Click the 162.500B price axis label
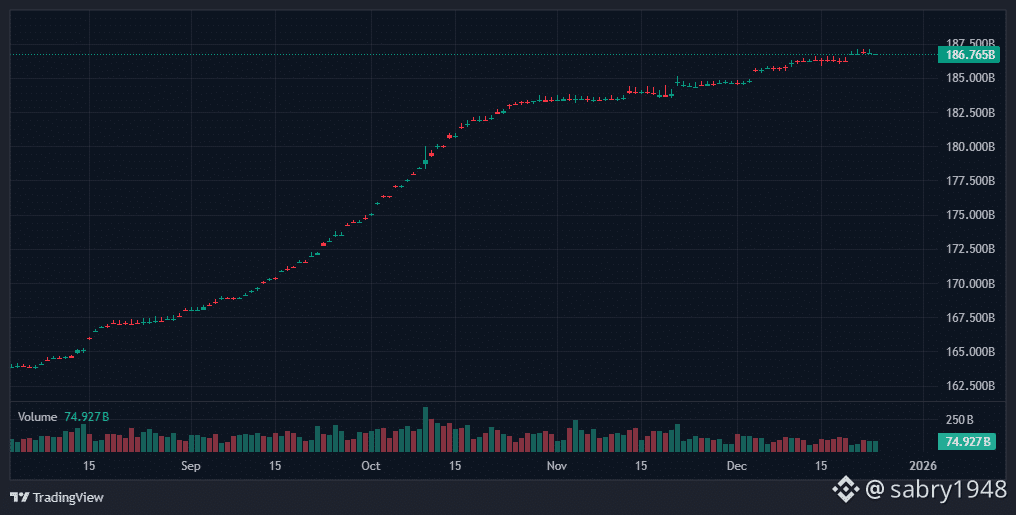 click(x=970, y=385)
